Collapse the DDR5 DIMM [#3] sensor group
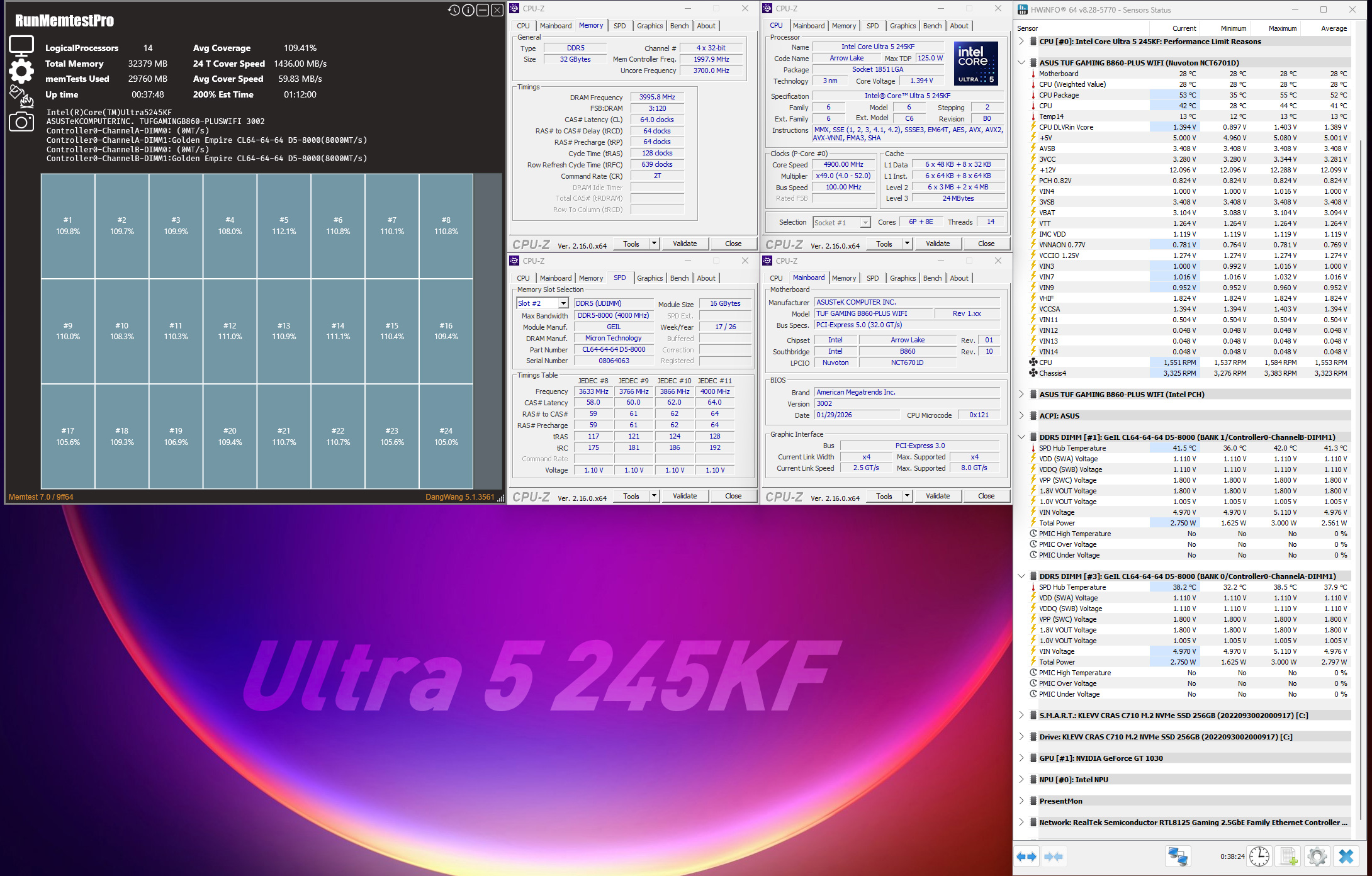The image size is (1372, 876). [x=1021, y=576]
